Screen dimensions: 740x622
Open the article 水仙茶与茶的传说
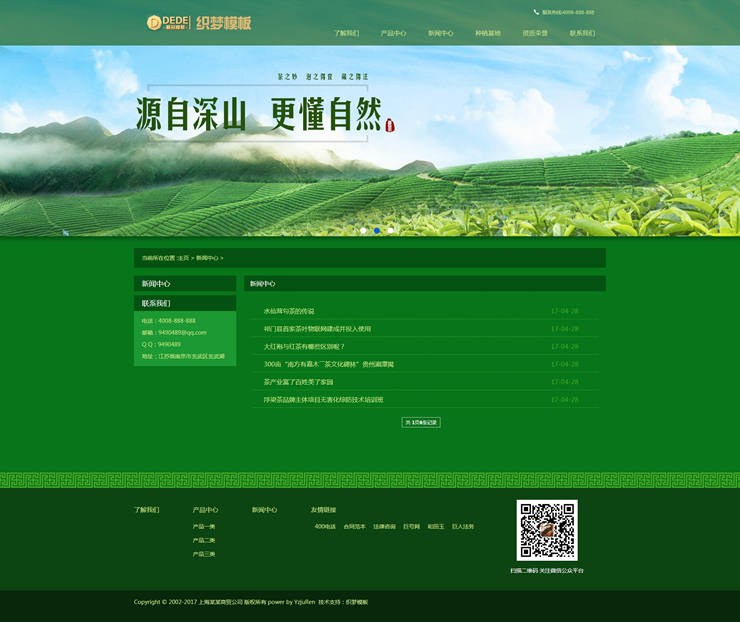coord(289,311)
